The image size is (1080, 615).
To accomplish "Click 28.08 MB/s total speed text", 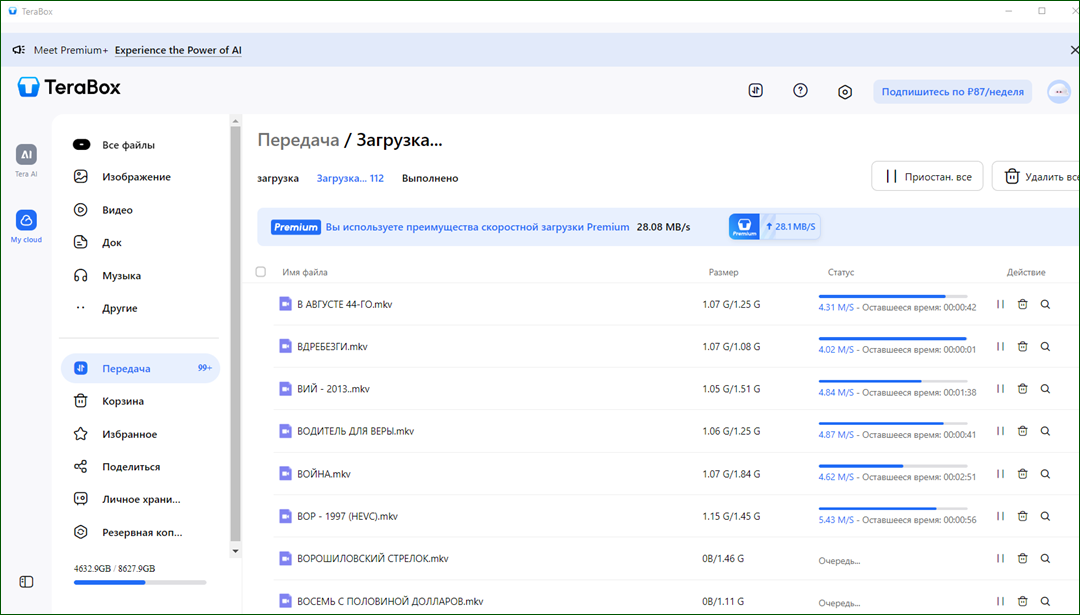I will point(663,227).
